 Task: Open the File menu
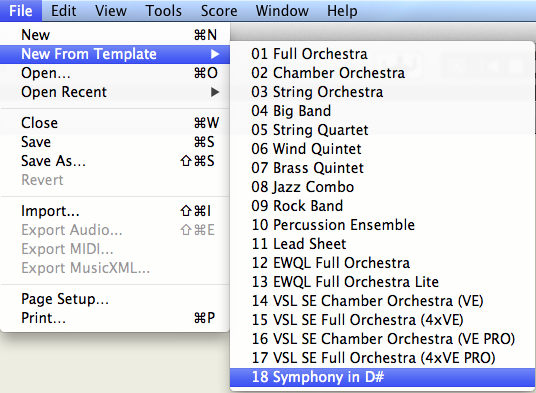pos(21,11)
